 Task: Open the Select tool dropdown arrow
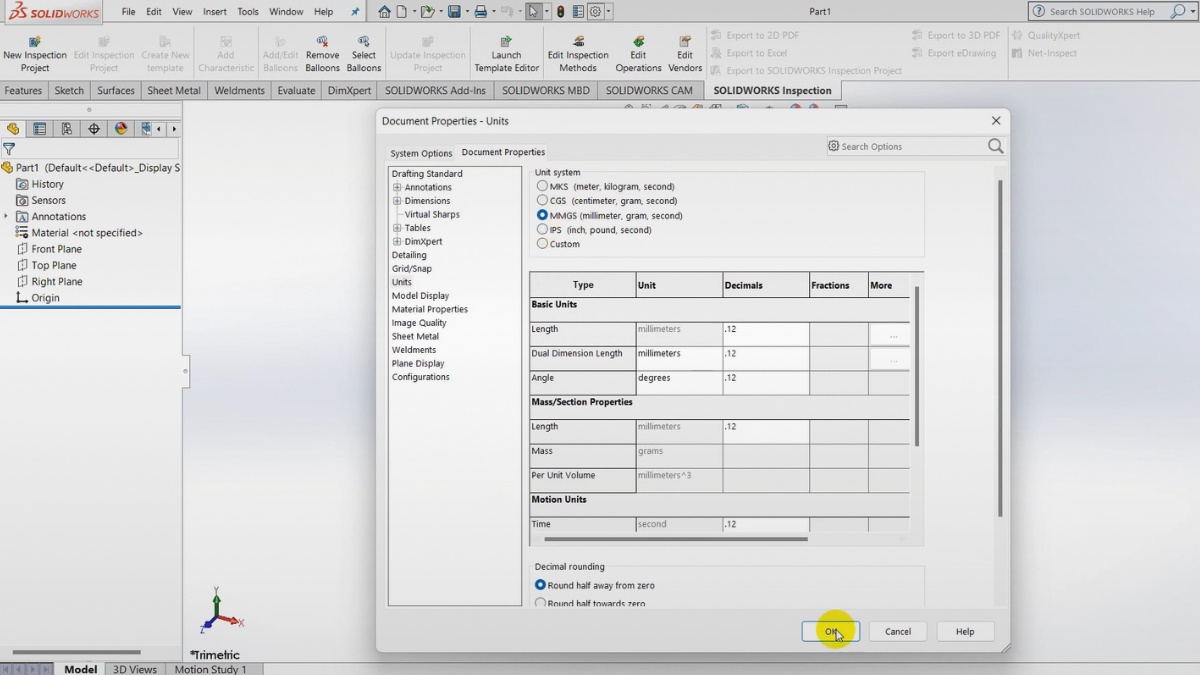(546, 12)
